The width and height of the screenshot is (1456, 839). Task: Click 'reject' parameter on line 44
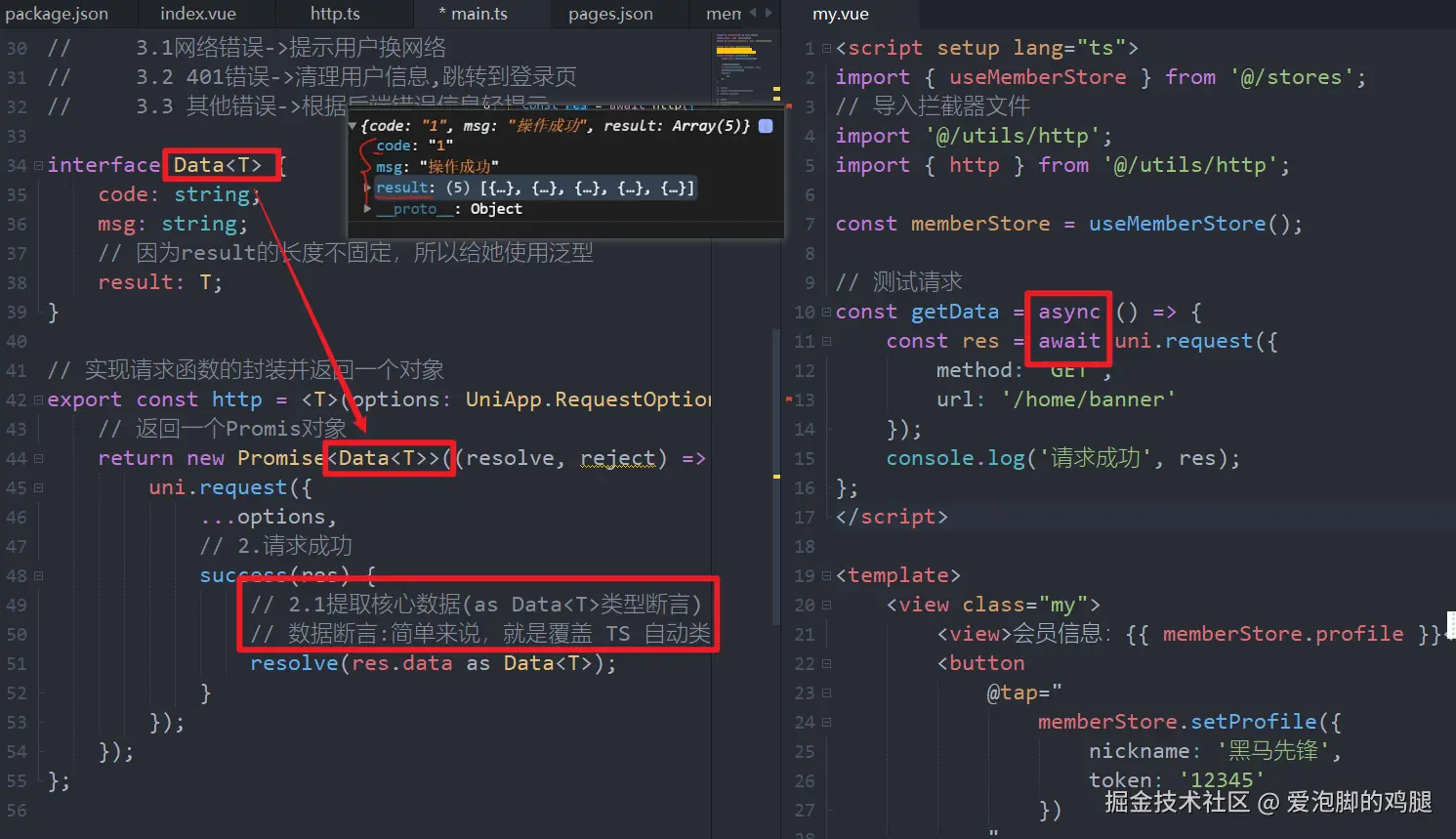[617, 458]
